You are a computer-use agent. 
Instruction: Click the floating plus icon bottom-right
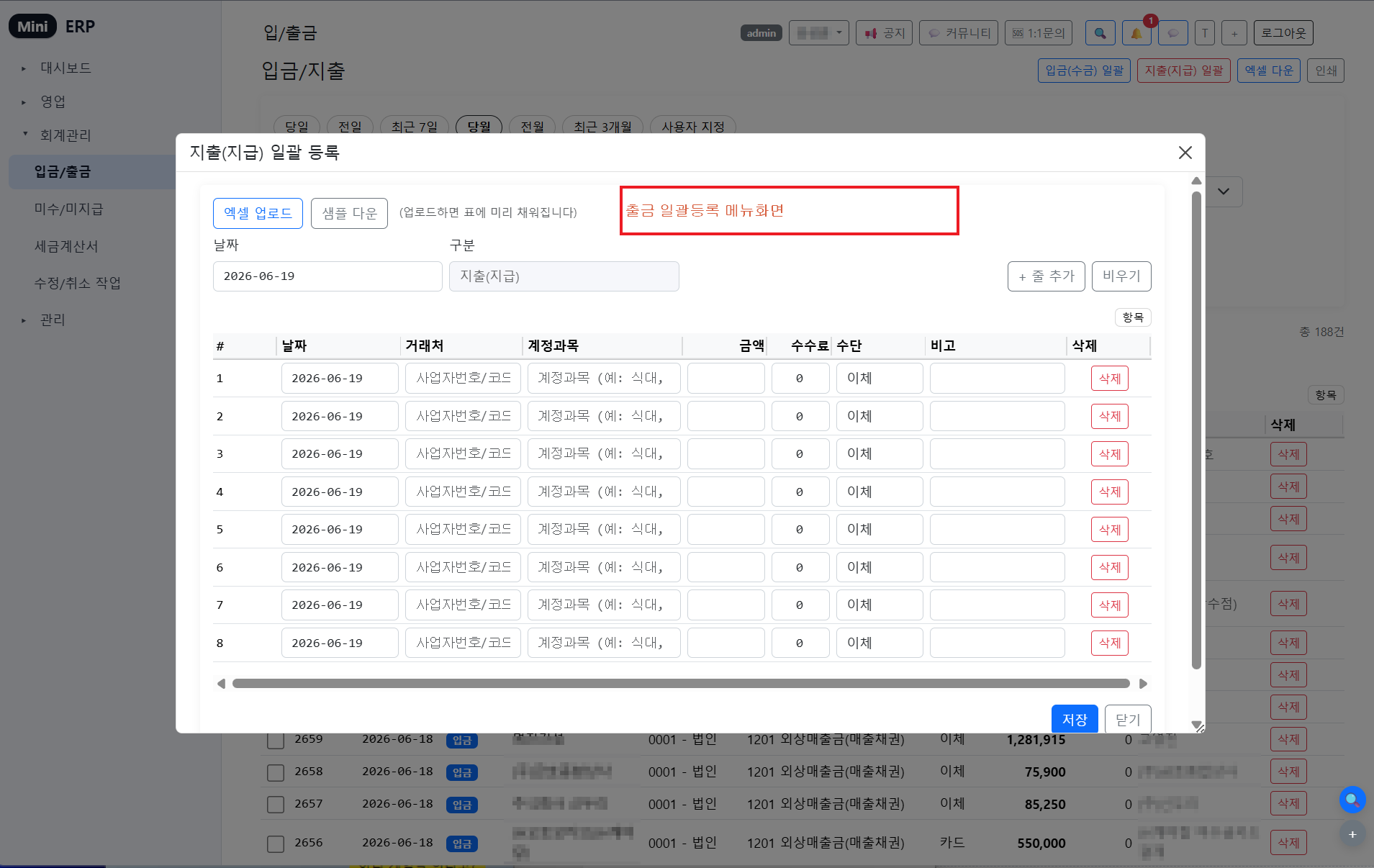pos(1352,835)
